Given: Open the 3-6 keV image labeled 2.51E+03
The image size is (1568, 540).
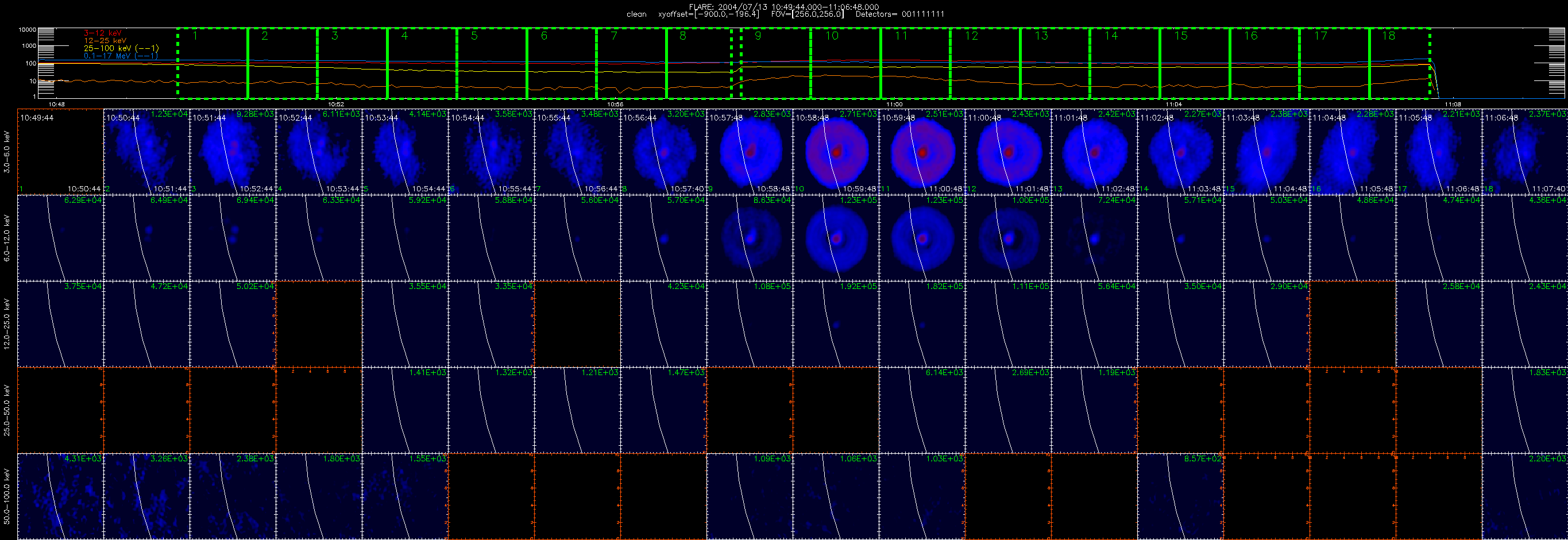Looking at the screenshot, I should coord(922,152).
